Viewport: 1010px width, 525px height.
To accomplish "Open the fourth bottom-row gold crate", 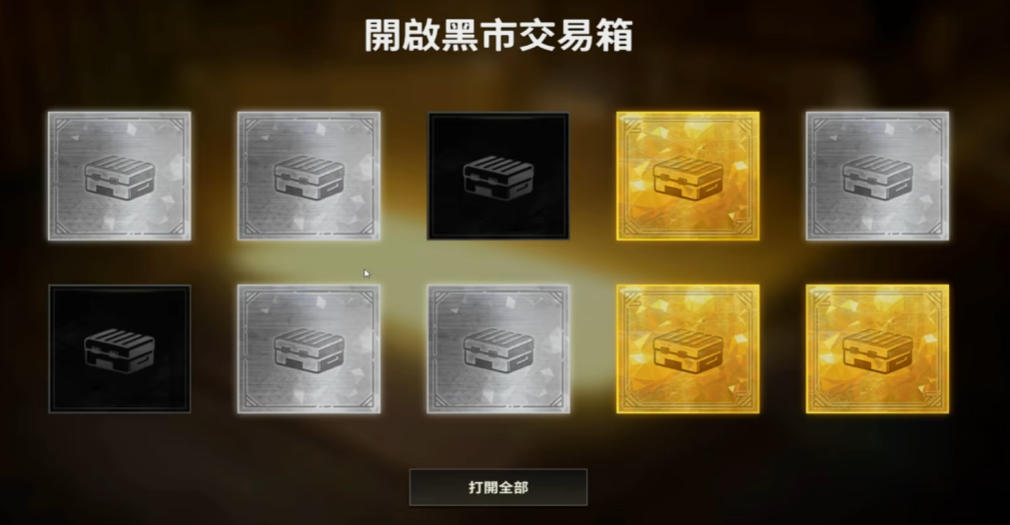I will pos(687,348).
